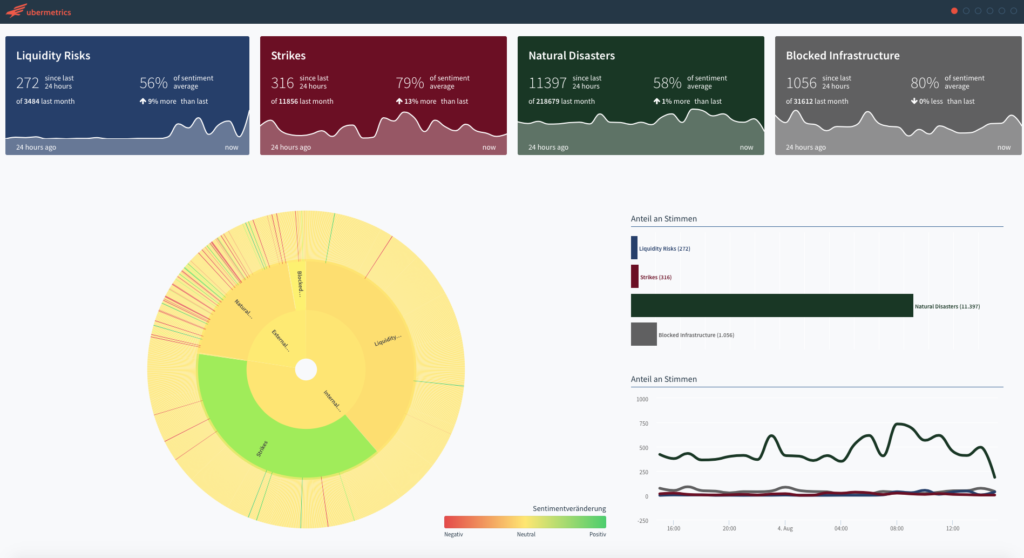Screen dimensions: 1024x558
Task: Click the Liquidity Risks (272) blue bar
Action: [633, 248]
